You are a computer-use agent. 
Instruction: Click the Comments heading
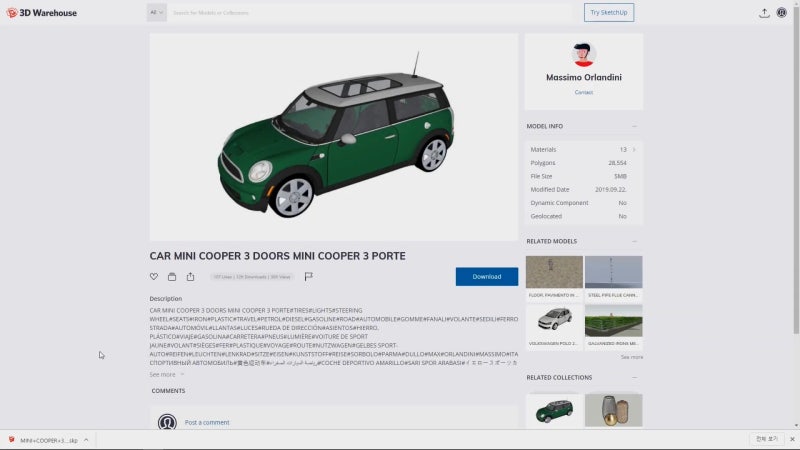168,391
